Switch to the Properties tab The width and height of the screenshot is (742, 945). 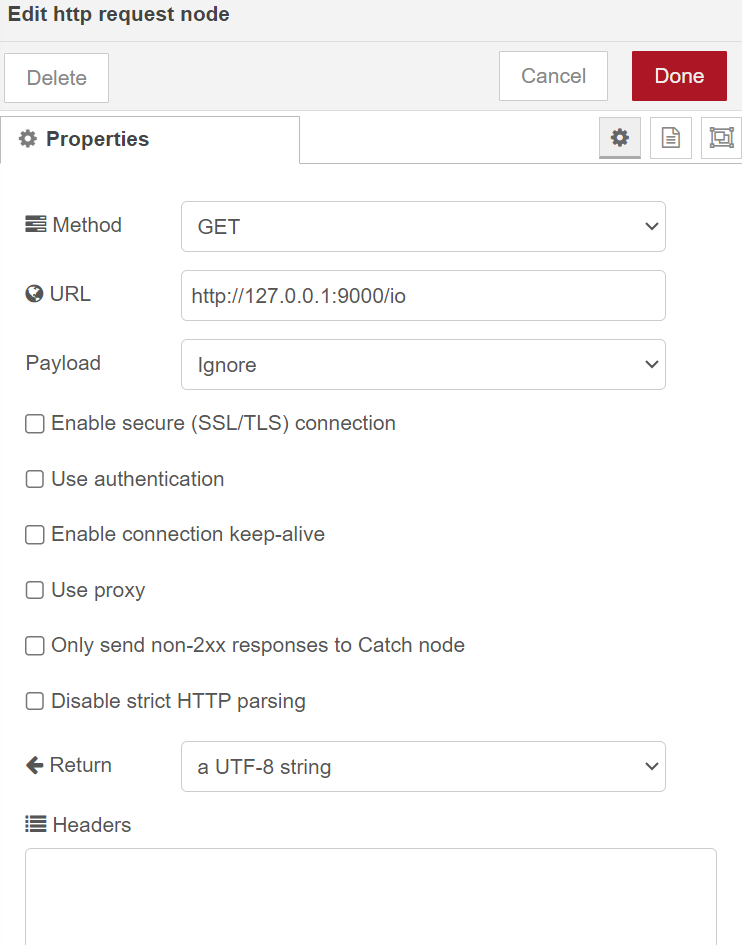pyautogui.click(x=150, y=140)
